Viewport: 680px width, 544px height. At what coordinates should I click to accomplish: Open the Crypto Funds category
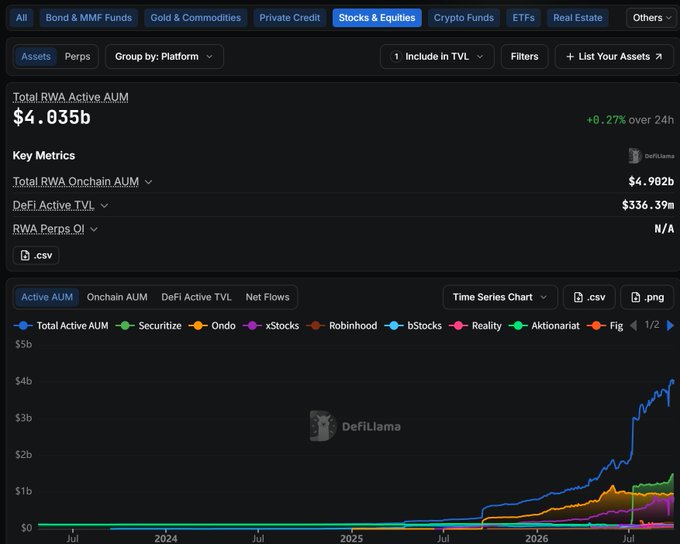[x=464, y=18]
